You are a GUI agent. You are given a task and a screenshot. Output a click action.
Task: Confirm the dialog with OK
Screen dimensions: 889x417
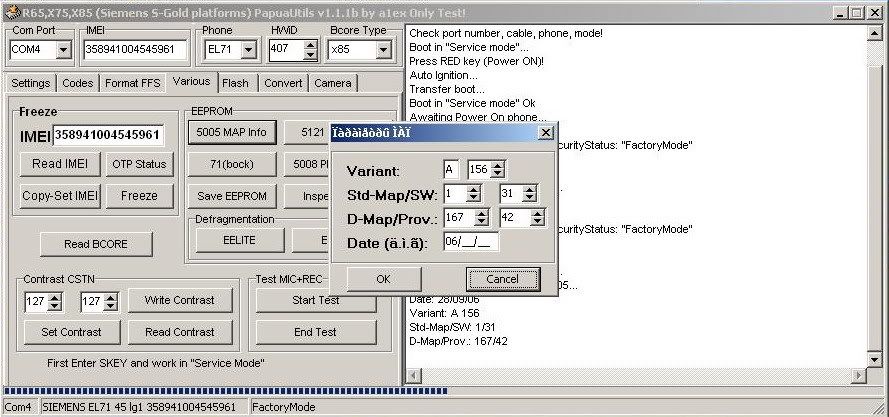384,279
